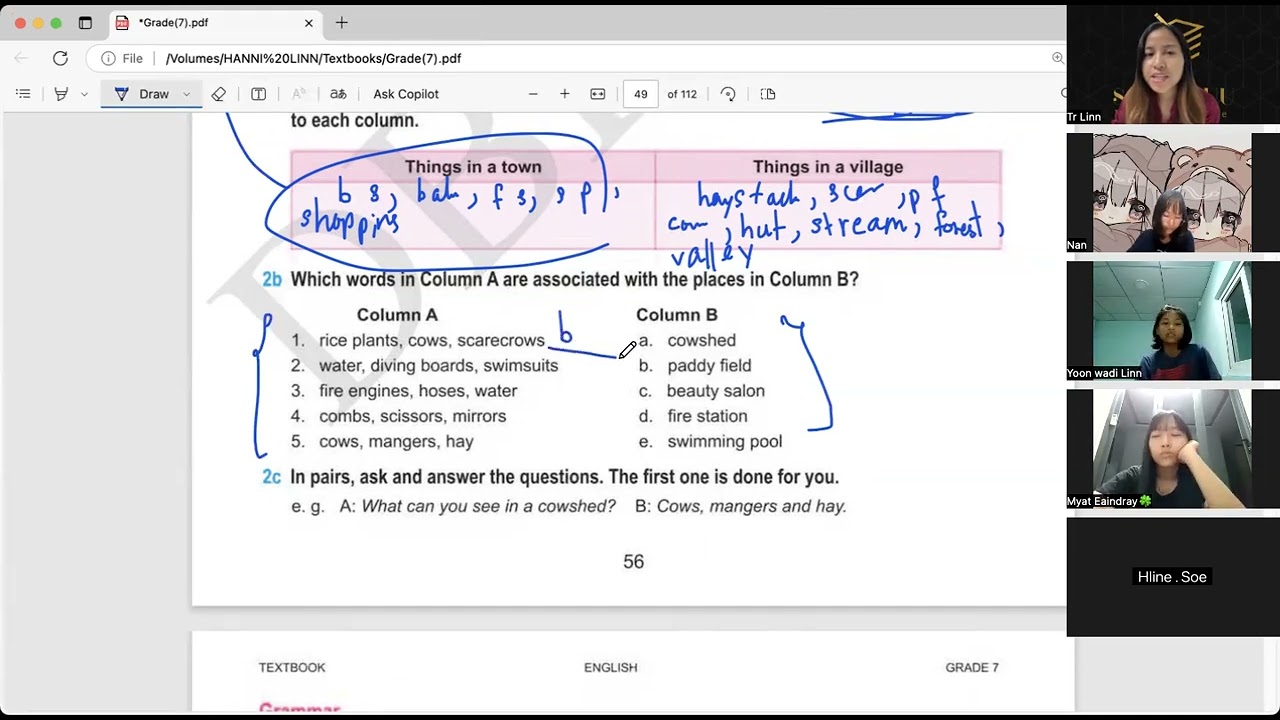1280x720 pixels.
Task: Click 'fire engines, hoses, water' item
Action: tap(418, 391)
